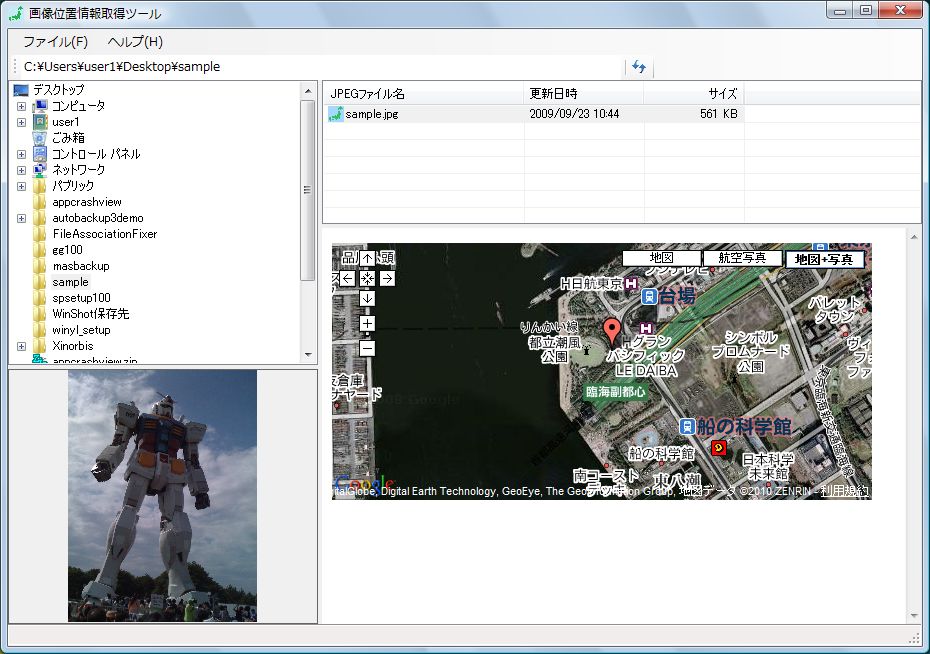Switch map to 地図 view

(661, 258)
